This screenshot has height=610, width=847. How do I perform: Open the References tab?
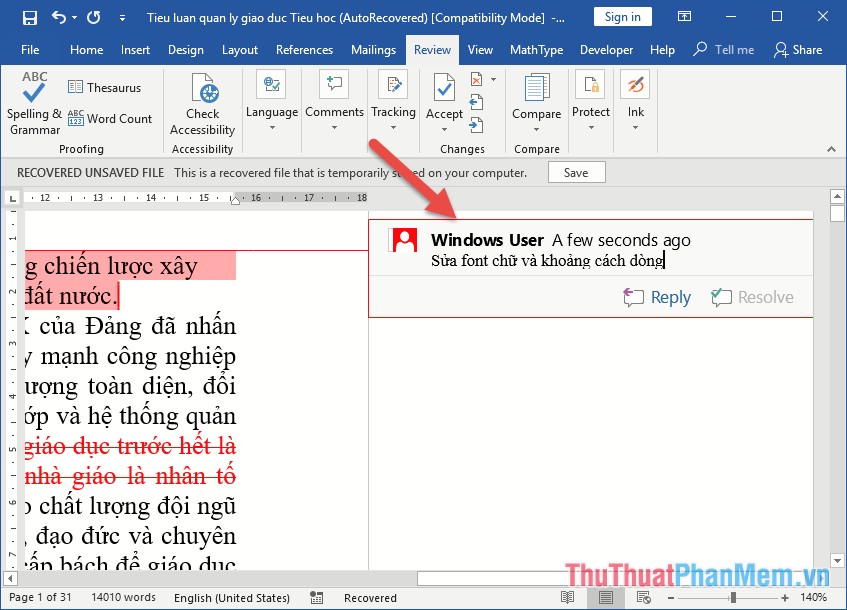pos(304,50)
